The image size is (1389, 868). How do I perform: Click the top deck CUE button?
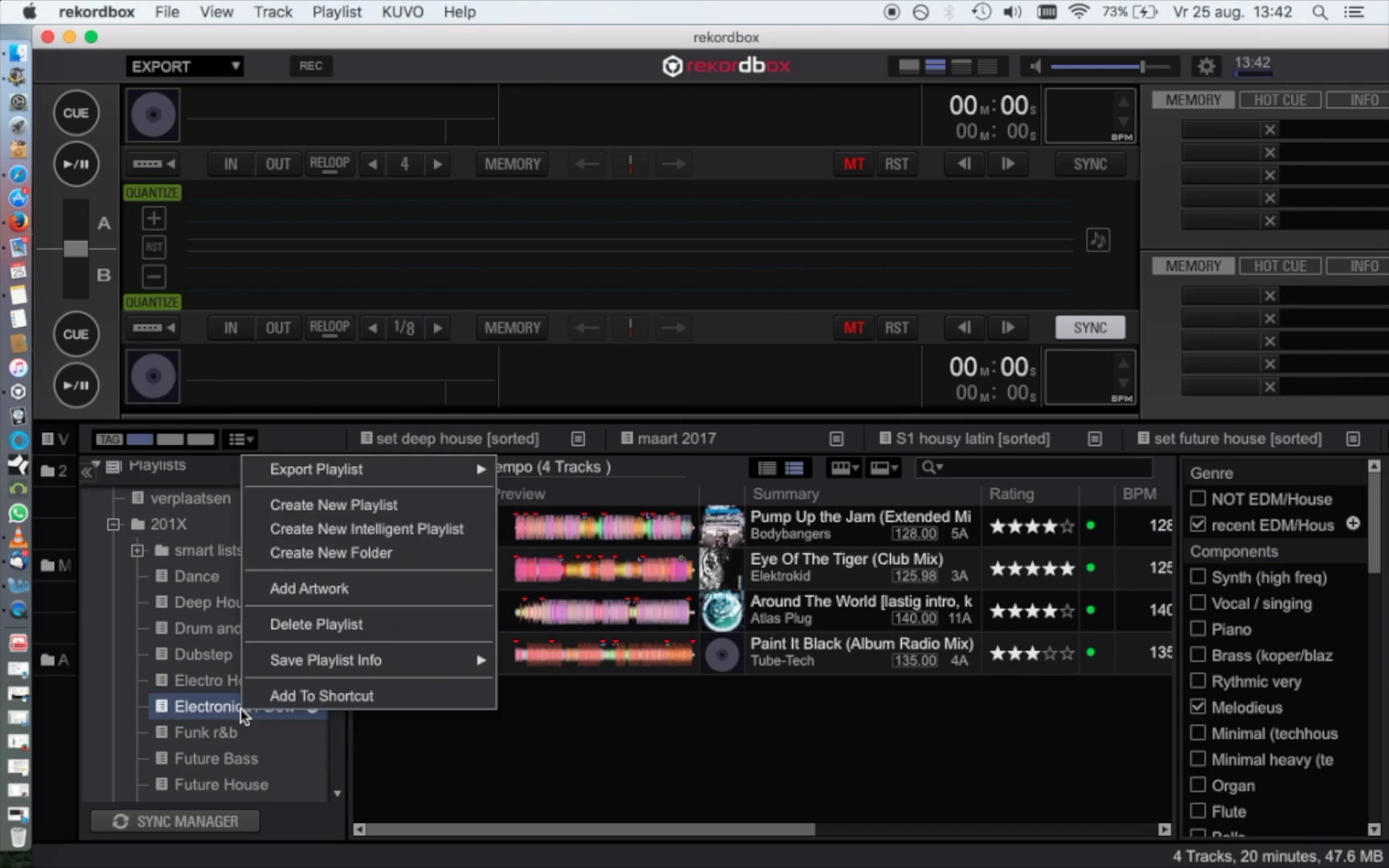76,113
